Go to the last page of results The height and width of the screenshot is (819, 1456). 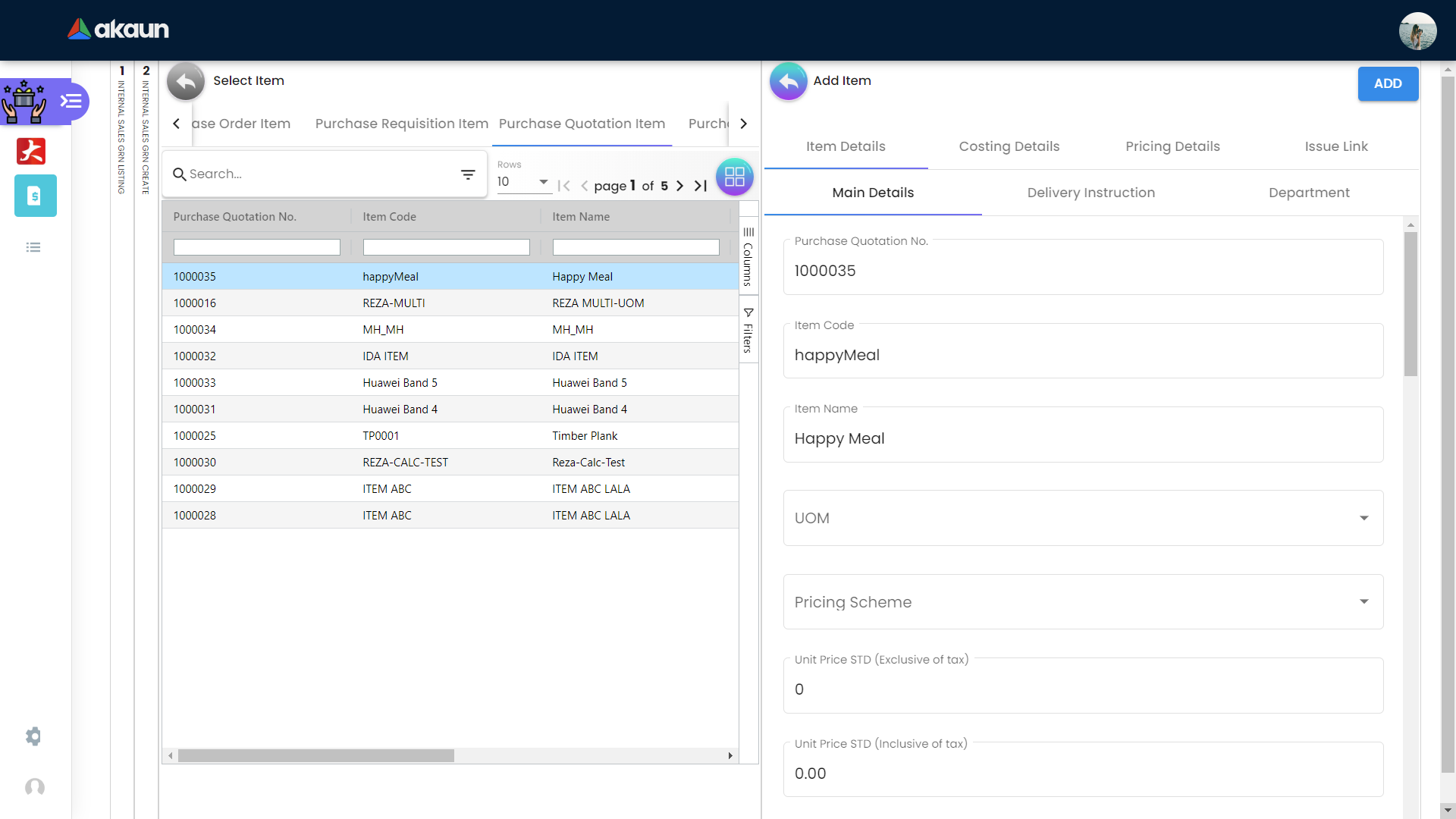point(701,186)
